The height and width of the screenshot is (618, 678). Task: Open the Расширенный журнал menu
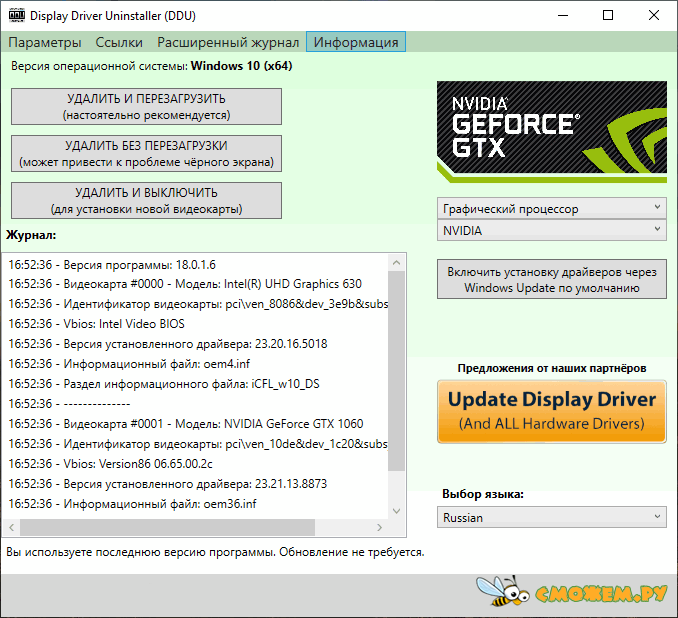point(228,42)
